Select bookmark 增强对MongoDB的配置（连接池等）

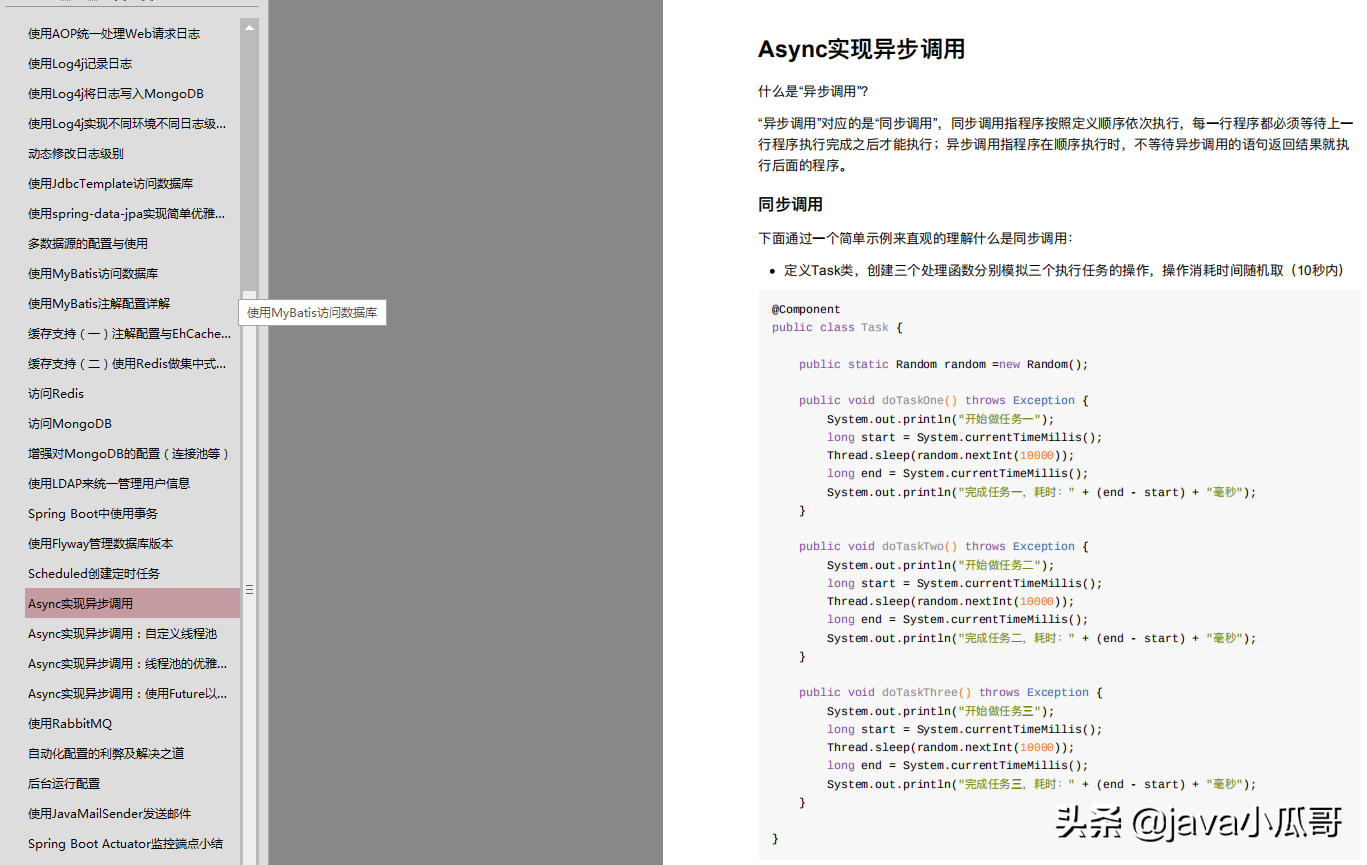click(x=130, y=453)
